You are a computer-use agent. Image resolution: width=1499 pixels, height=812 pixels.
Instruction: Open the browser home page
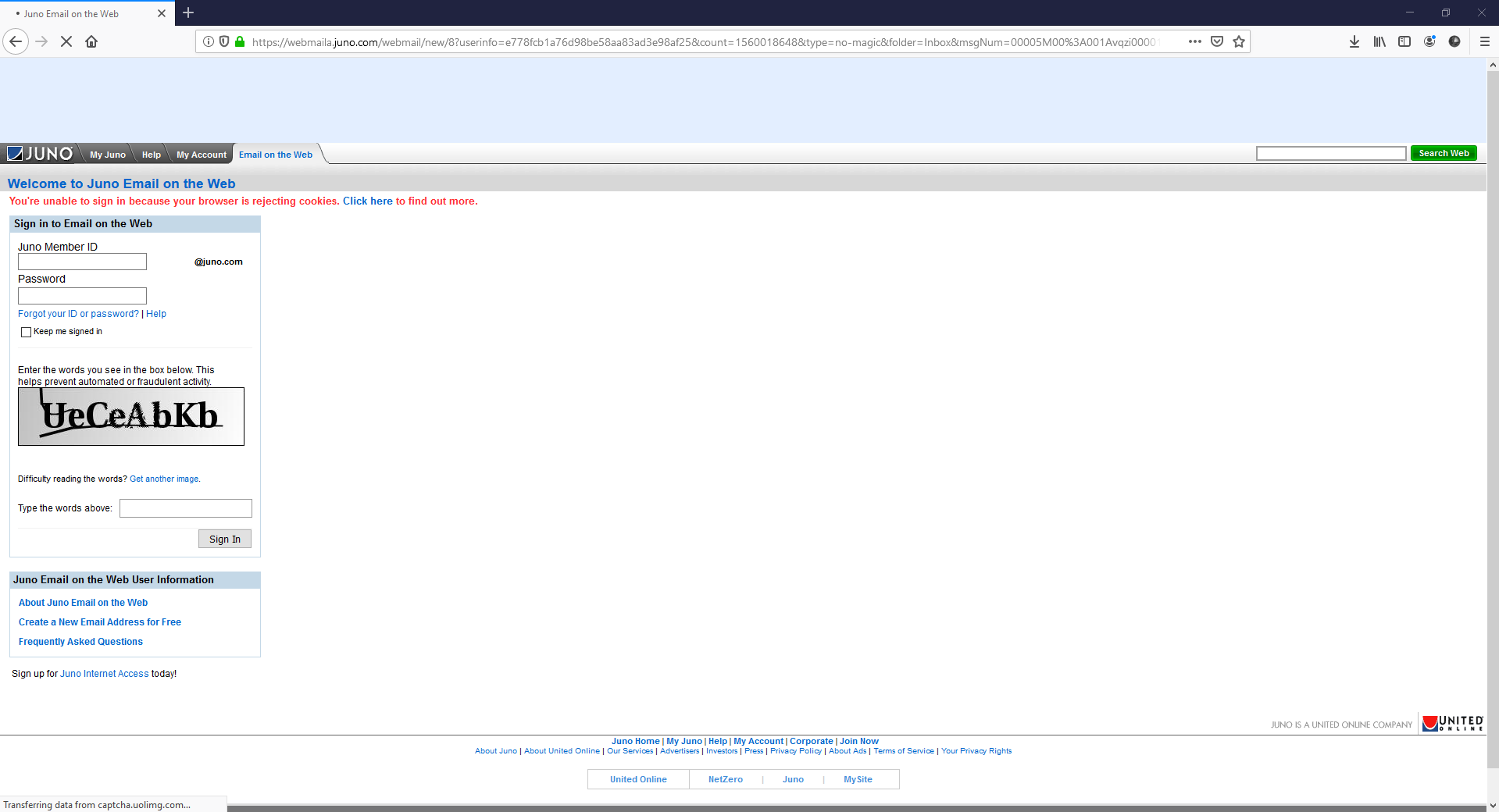[91, 41]
